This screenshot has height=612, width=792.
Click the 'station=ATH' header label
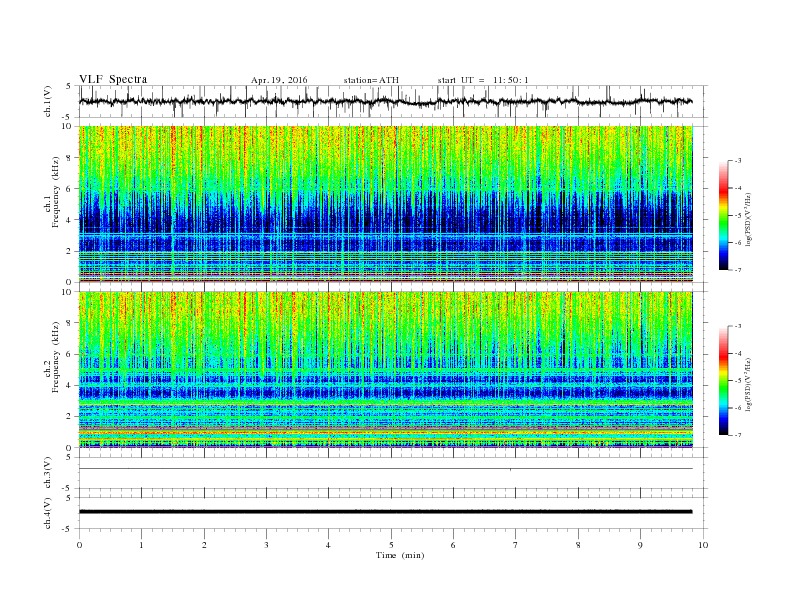coord(371,80)
